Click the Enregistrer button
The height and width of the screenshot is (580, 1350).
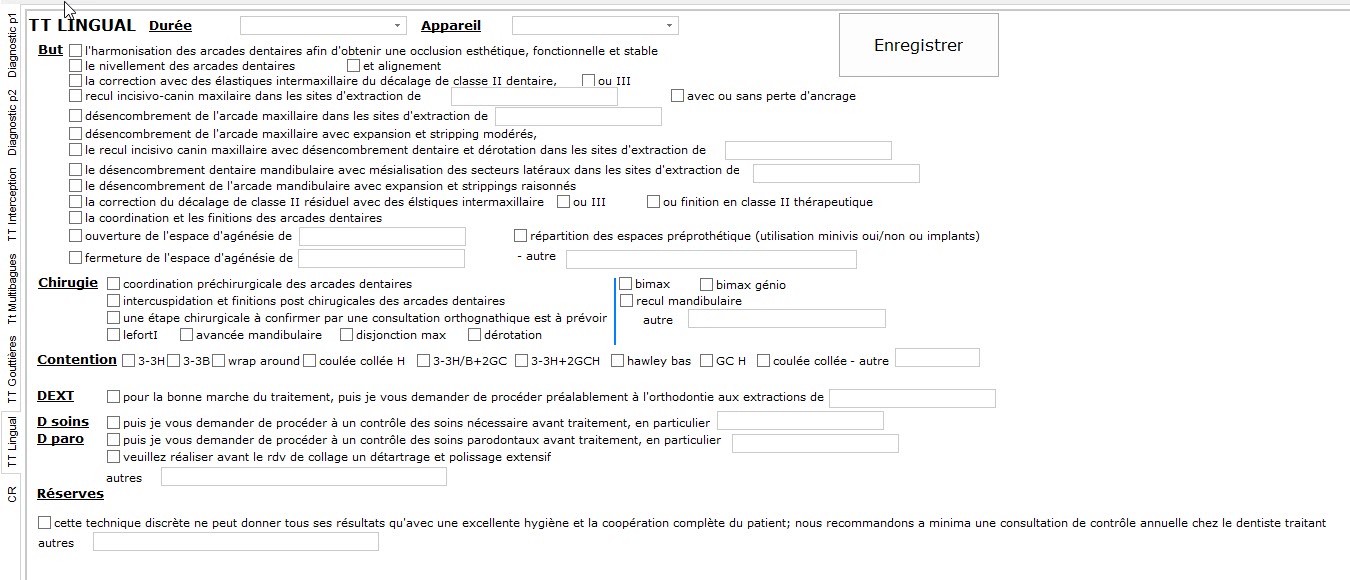tap(917, 44)
